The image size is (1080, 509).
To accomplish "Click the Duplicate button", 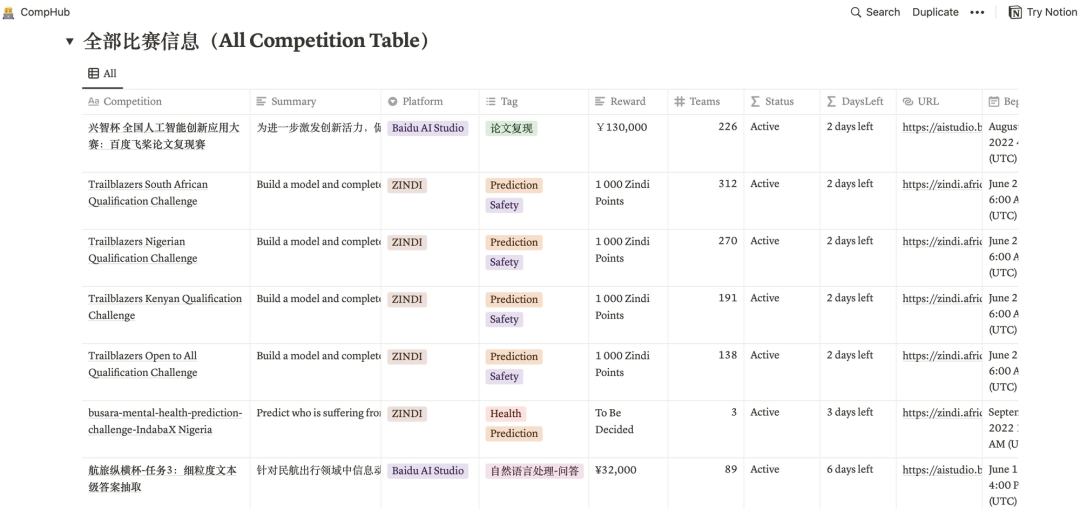I will tap(935, 12).
